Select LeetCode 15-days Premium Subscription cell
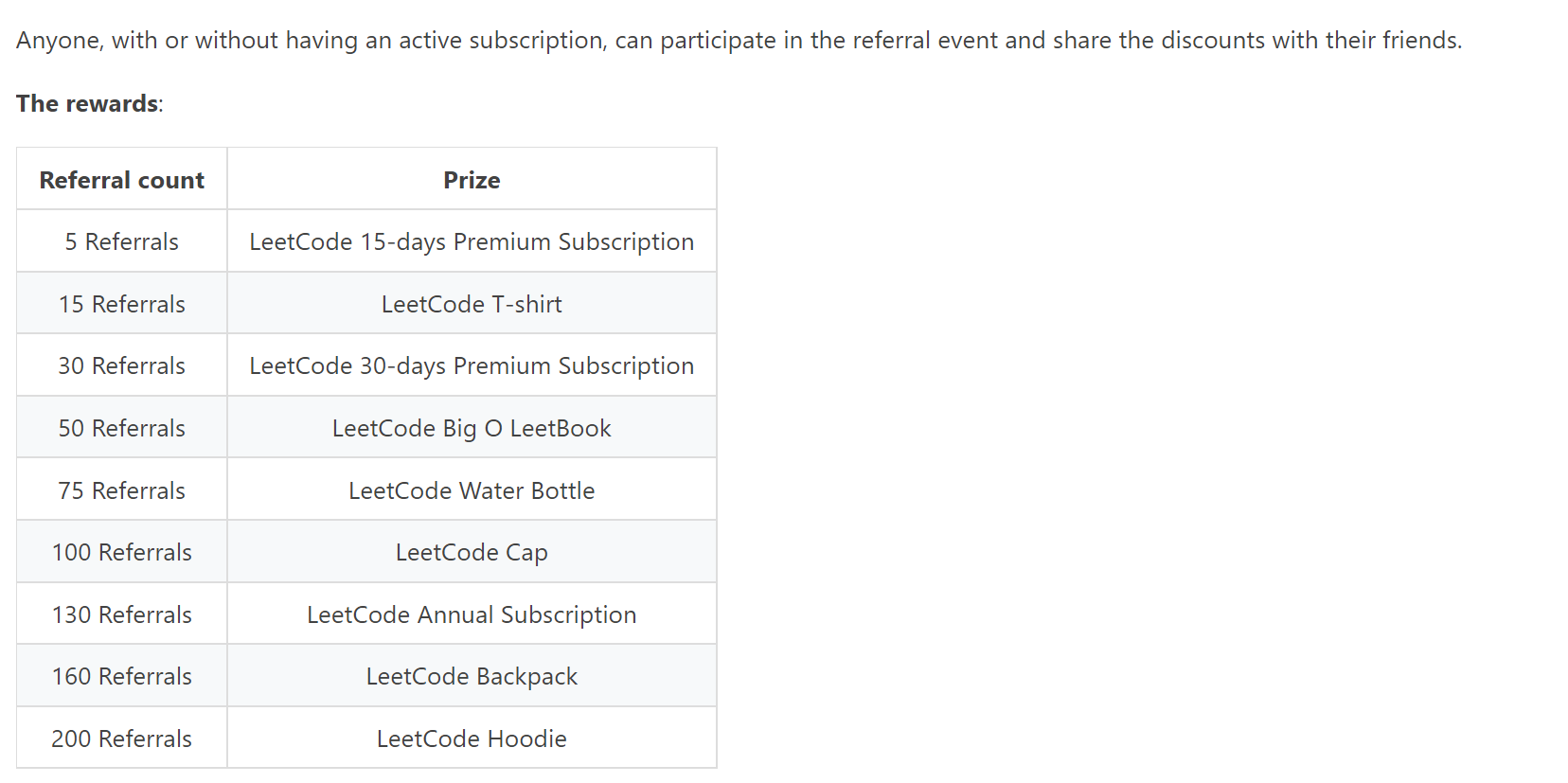Screen dimensions: 1568x783 pyautogui.click(x=472, y=241)
